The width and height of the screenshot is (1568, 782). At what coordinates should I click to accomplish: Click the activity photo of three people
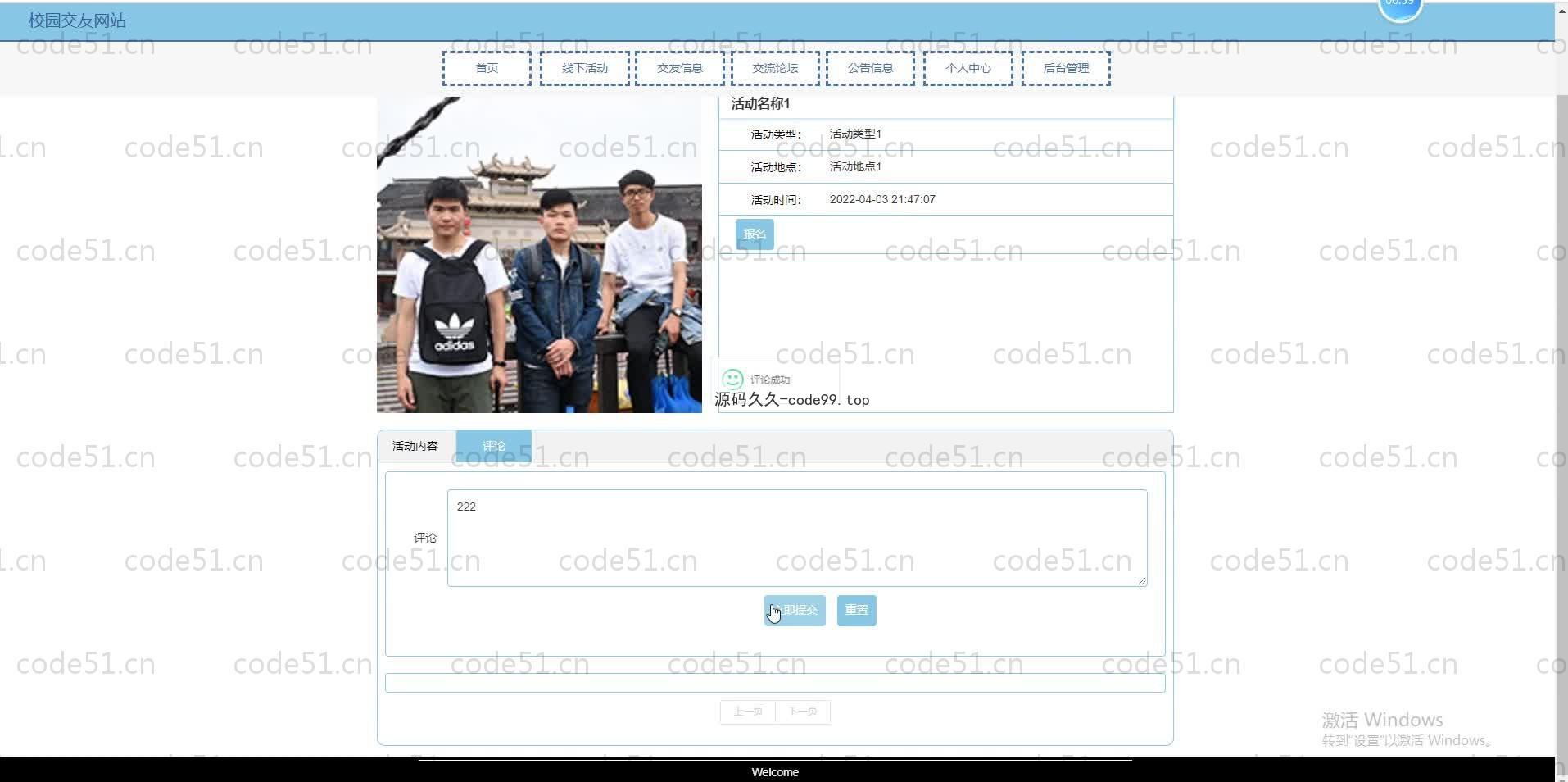pos(539,254)
